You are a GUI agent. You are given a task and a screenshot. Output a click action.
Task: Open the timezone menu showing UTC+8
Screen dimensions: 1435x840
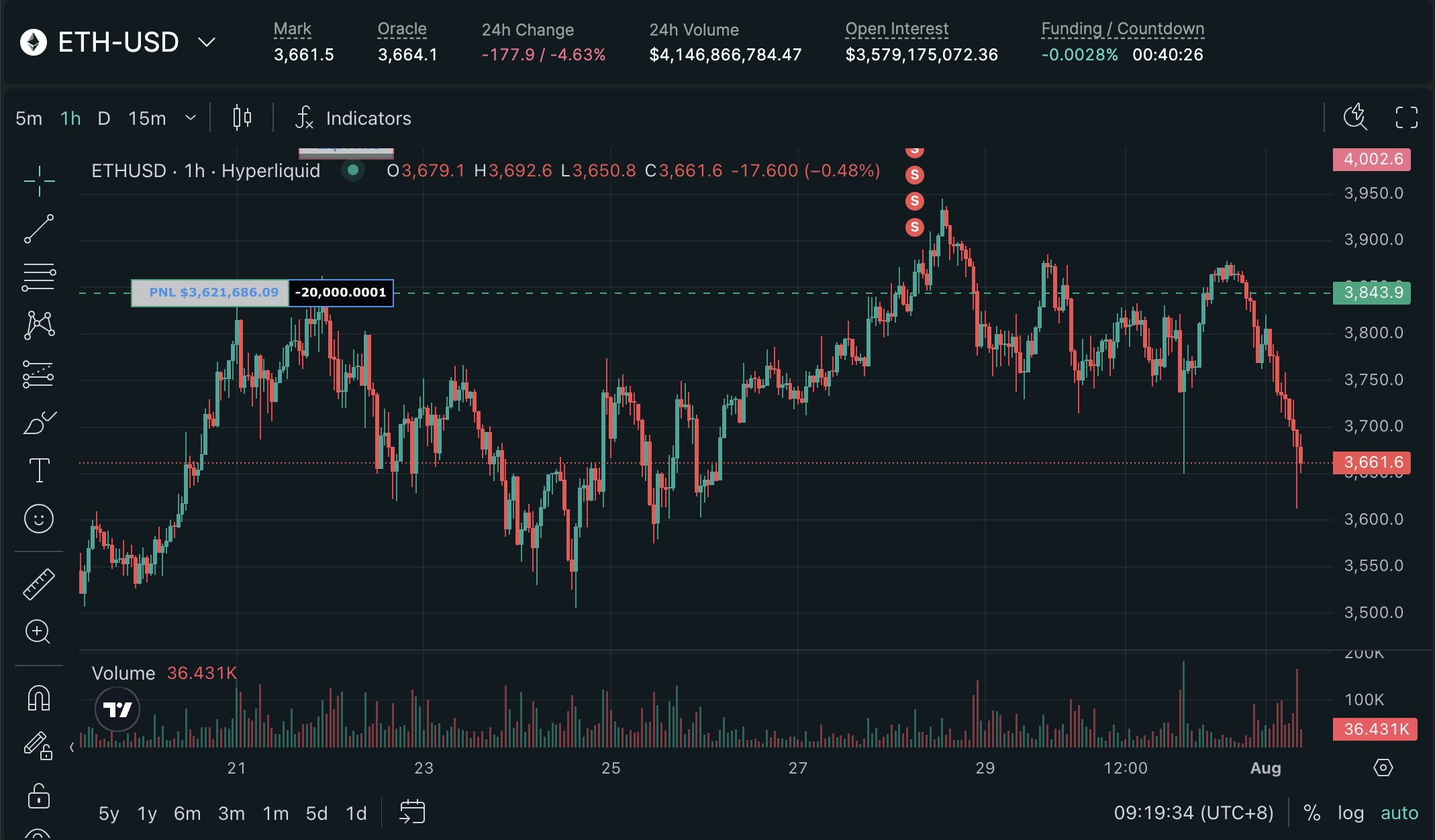(1193, 813)
